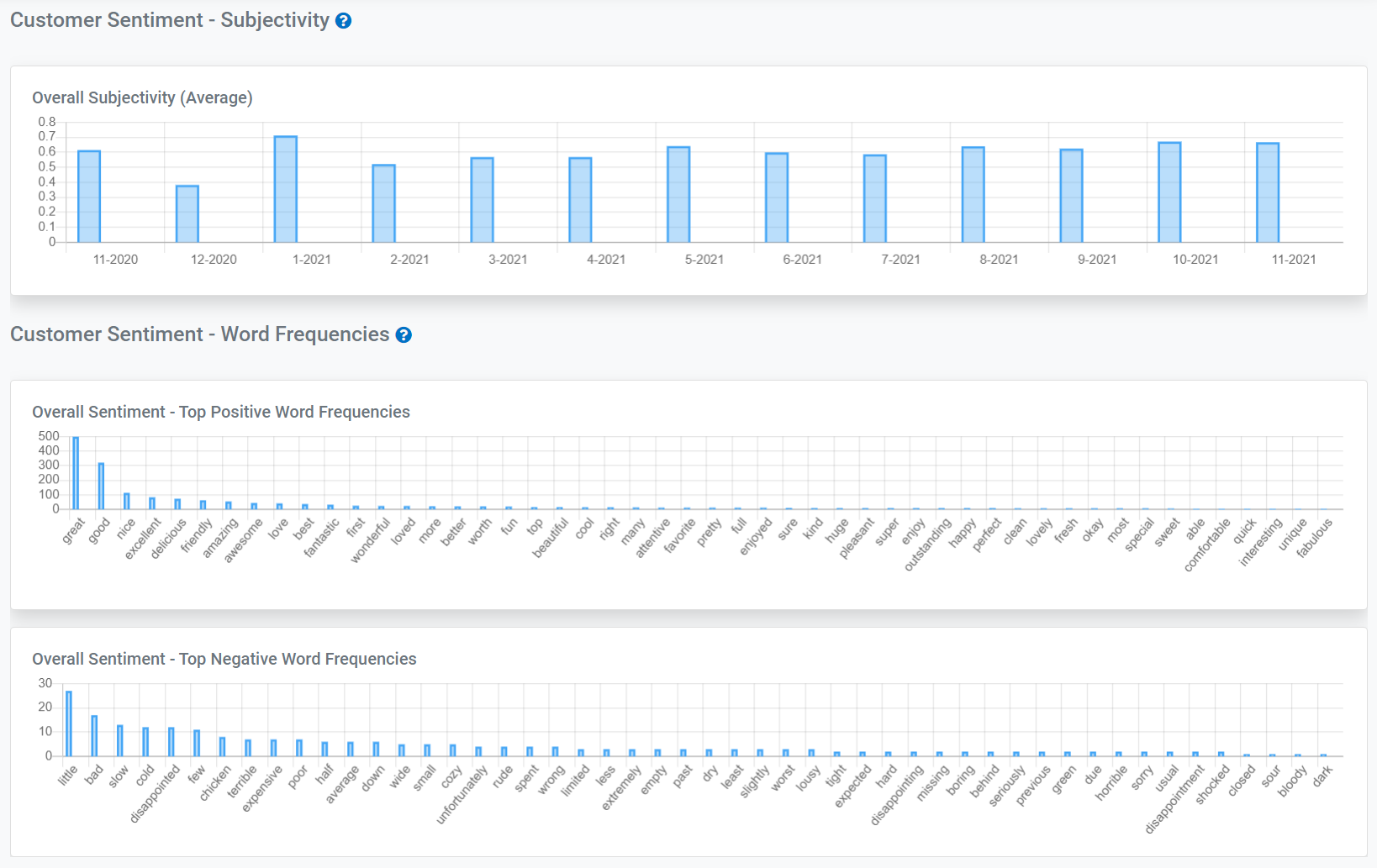Click the 'unfortunately' axis label
The image size is (1377, 868).
[462, 794]
